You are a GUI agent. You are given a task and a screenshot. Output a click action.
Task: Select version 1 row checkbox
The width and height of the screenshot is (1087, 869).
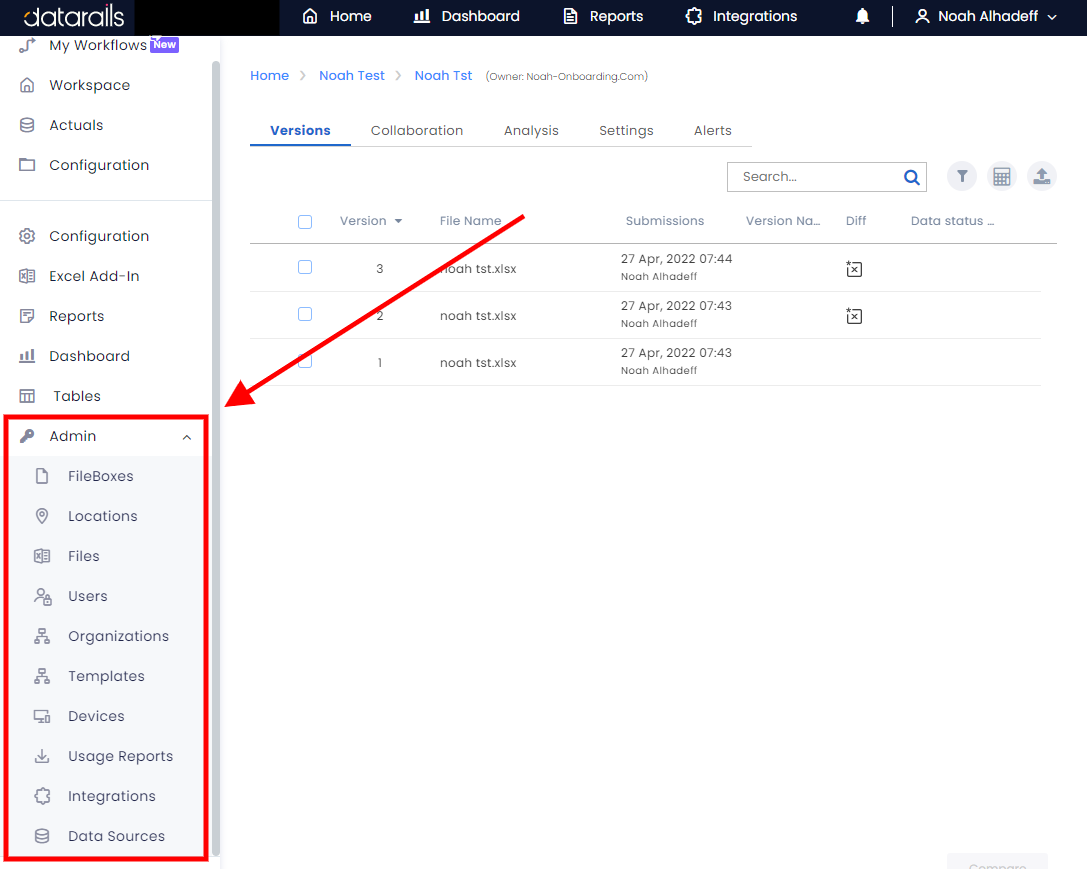(x=305, y=361)
